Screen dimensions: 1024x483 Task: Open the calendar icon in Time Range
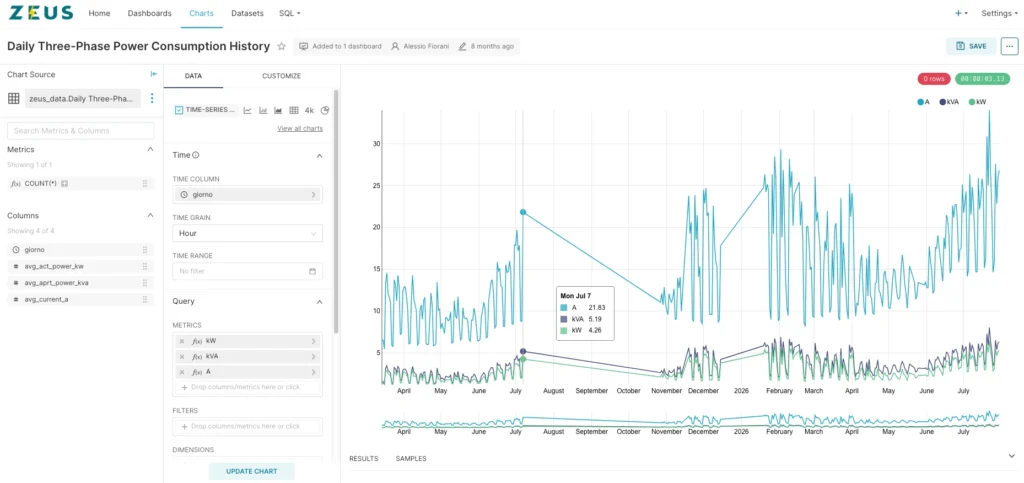tap(312, 271)
